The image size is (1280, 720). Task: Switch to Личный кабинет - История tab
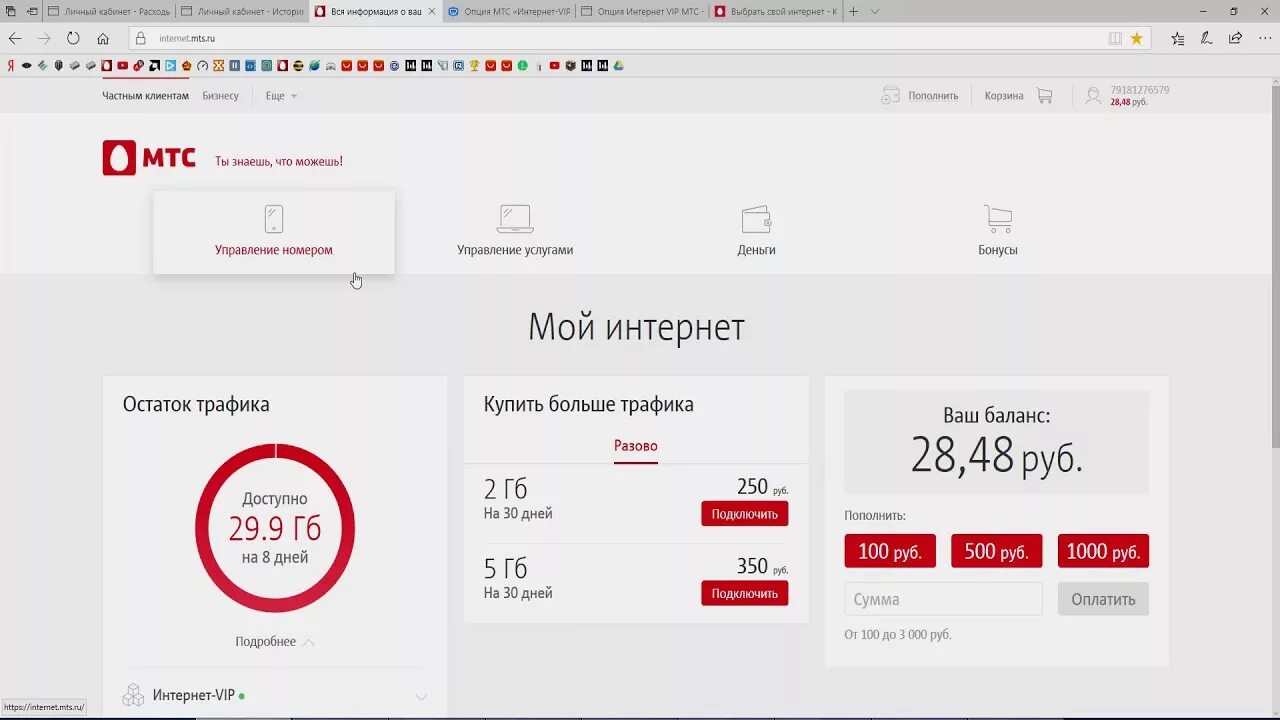[242, 12]
